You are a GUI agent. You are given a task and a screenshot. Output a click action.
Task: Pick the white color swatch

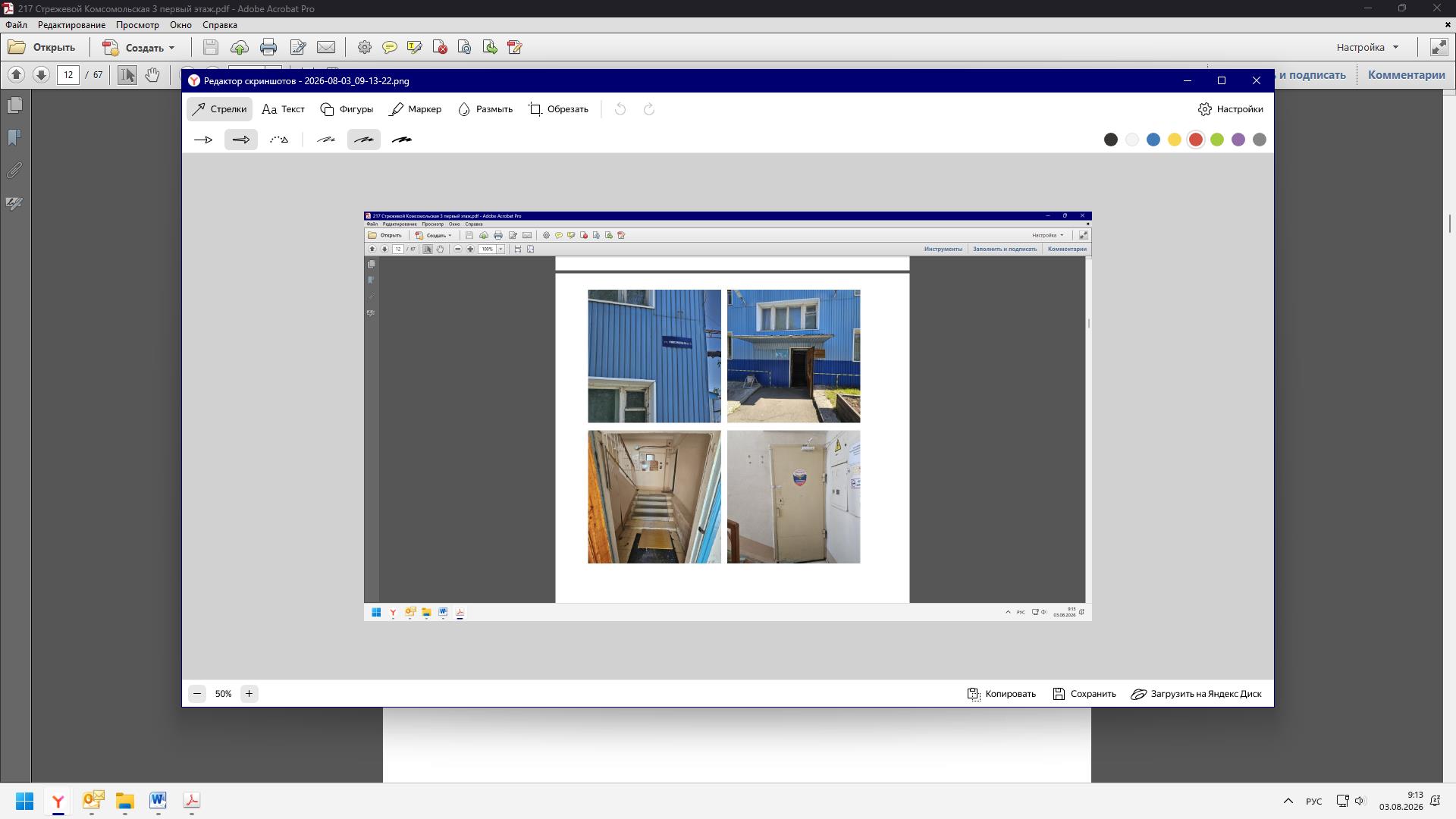coord(1132,140)
